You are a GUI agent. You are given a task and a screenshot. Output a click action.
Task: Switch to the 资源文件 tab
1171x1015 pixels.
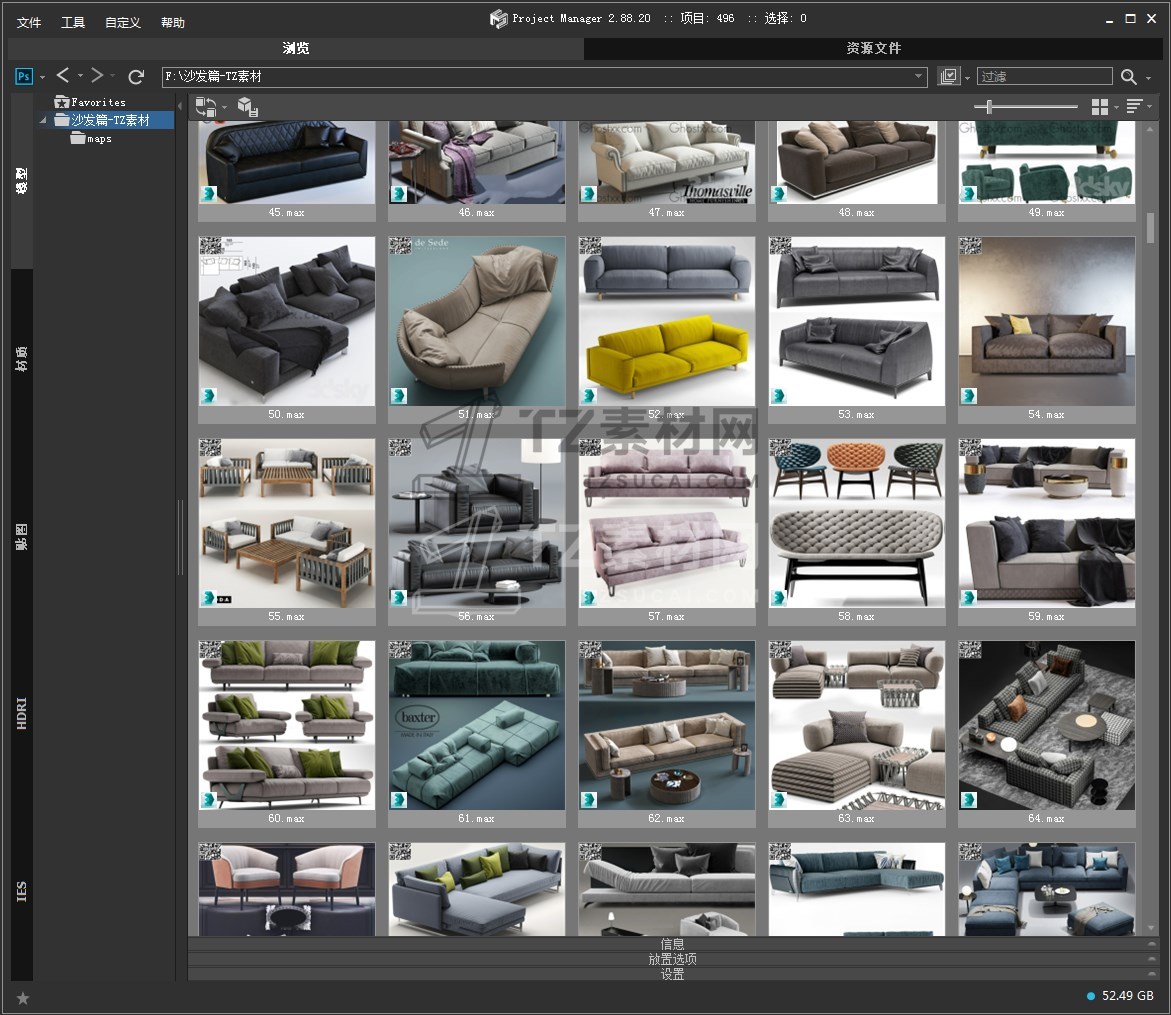click(873, 48)
